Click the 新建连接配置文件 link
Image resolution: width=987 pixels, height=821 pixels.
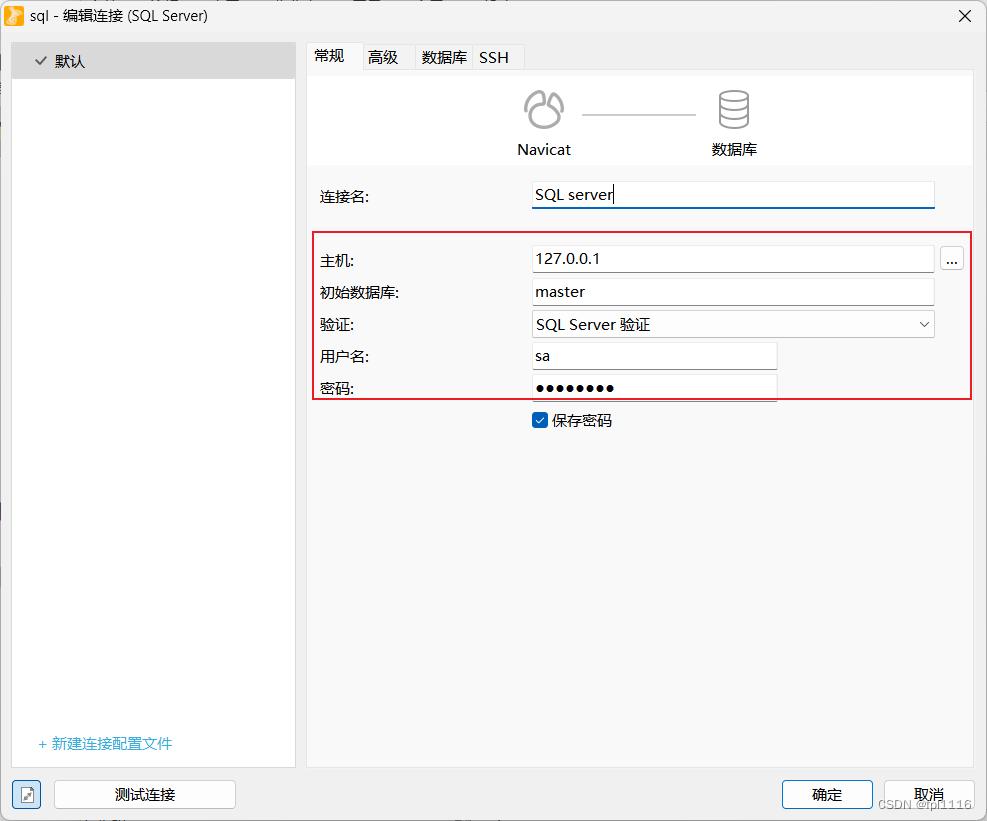click(104, 744)
